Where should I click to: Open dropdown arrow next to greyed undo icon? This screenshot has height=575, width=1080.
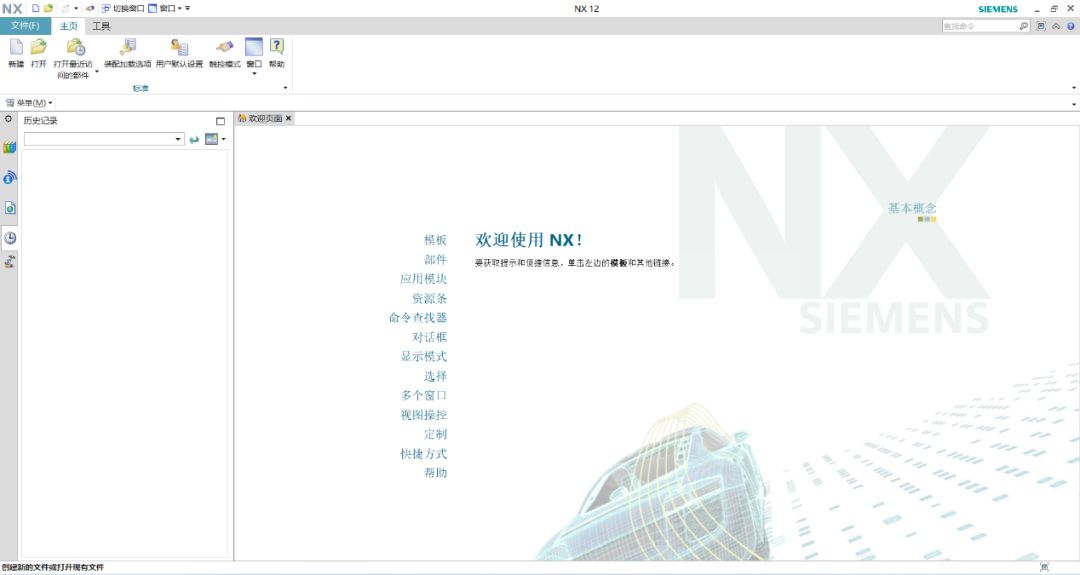click(76, 8)
